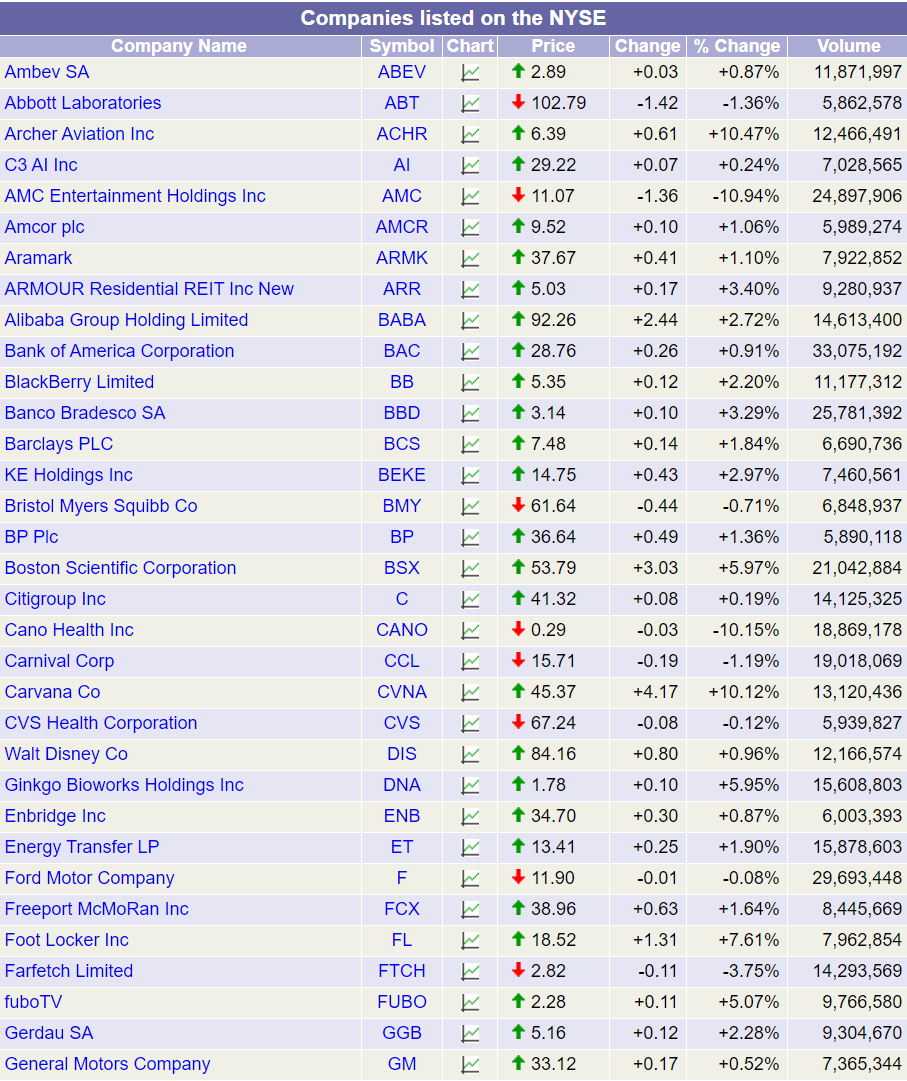
Task: Open Ginkgo Bioworks chart icon
Action: [470, 786]
